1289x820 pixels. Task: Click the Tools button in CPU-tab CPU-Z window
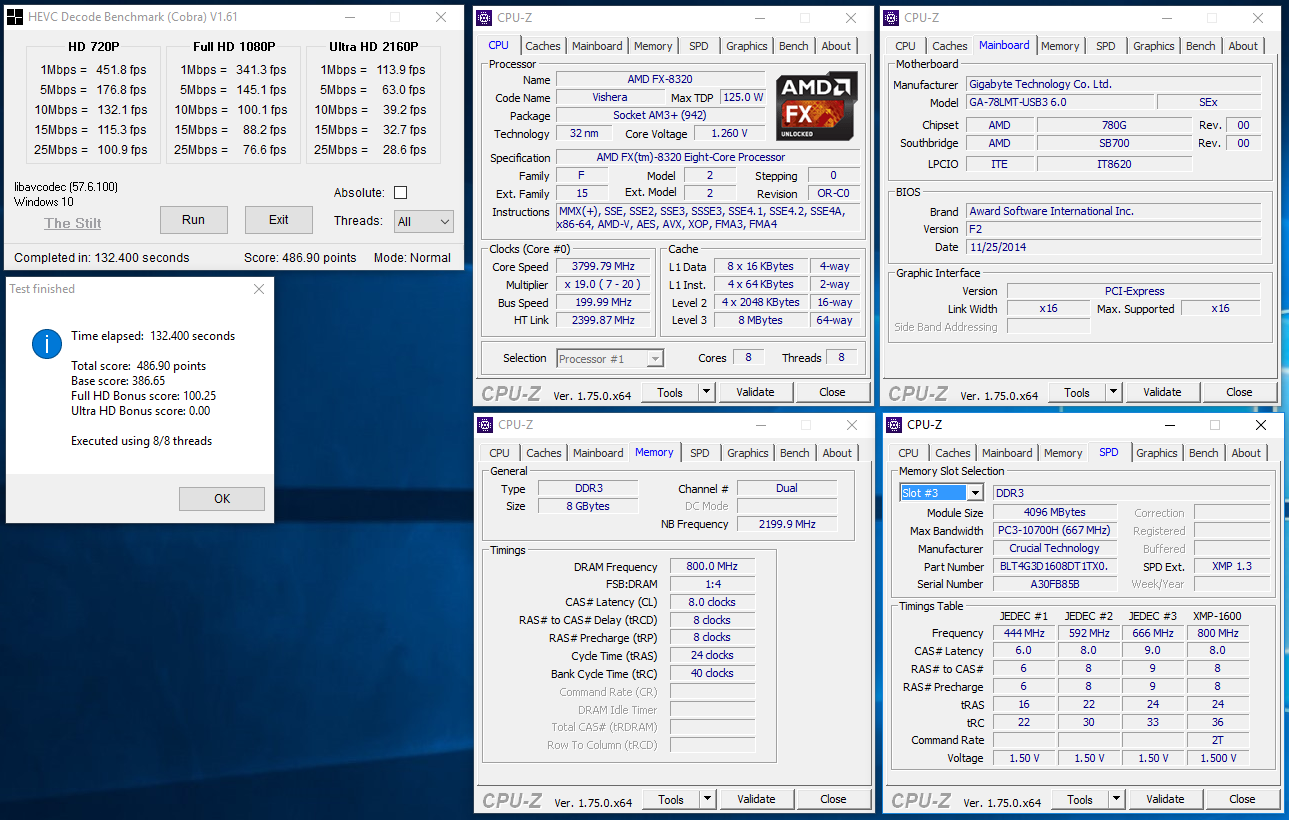[x=670, y=392]
